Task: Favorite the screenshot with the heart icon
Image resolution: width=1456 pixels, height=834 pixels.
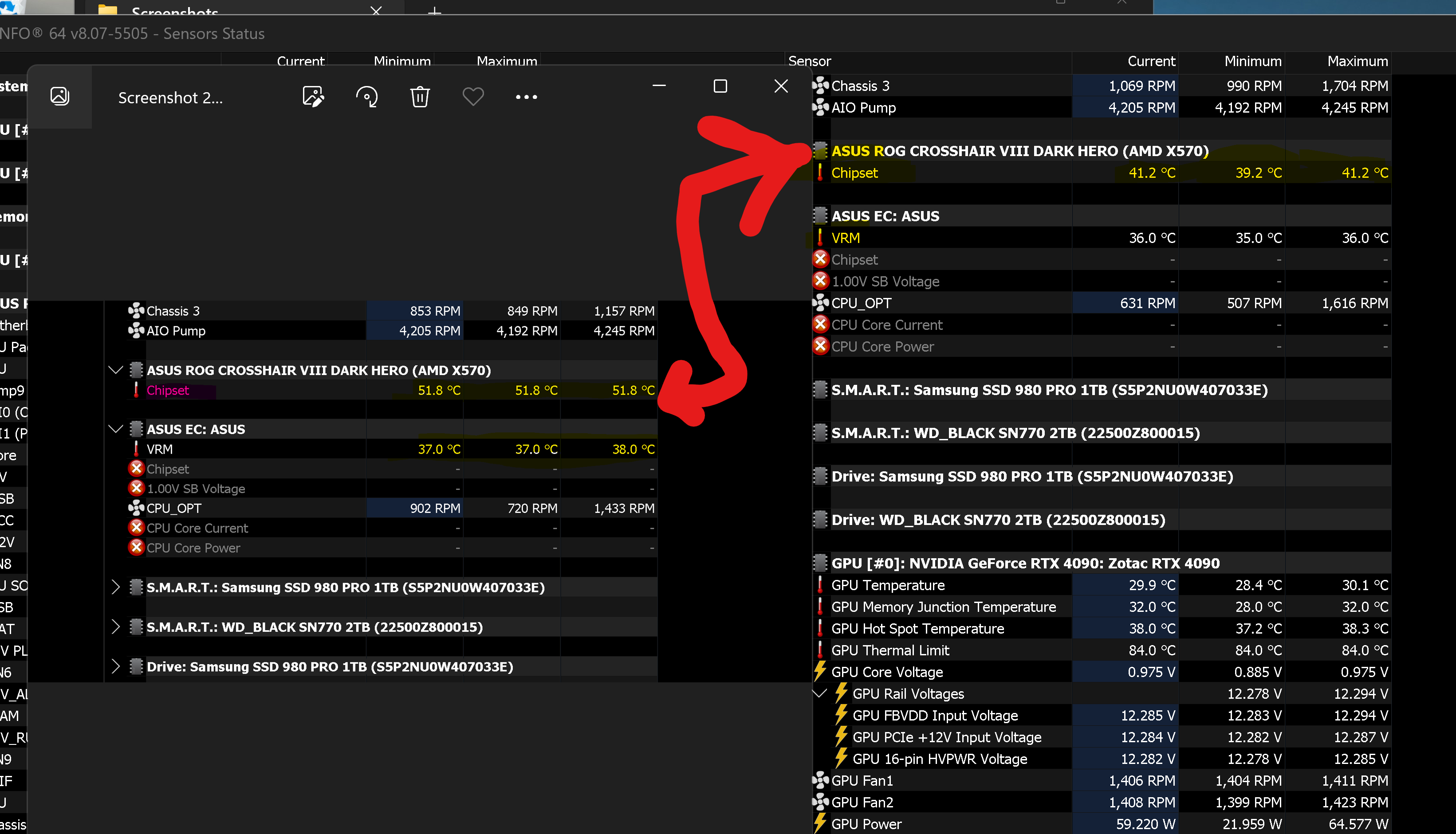Action: [x=473, y=97]
